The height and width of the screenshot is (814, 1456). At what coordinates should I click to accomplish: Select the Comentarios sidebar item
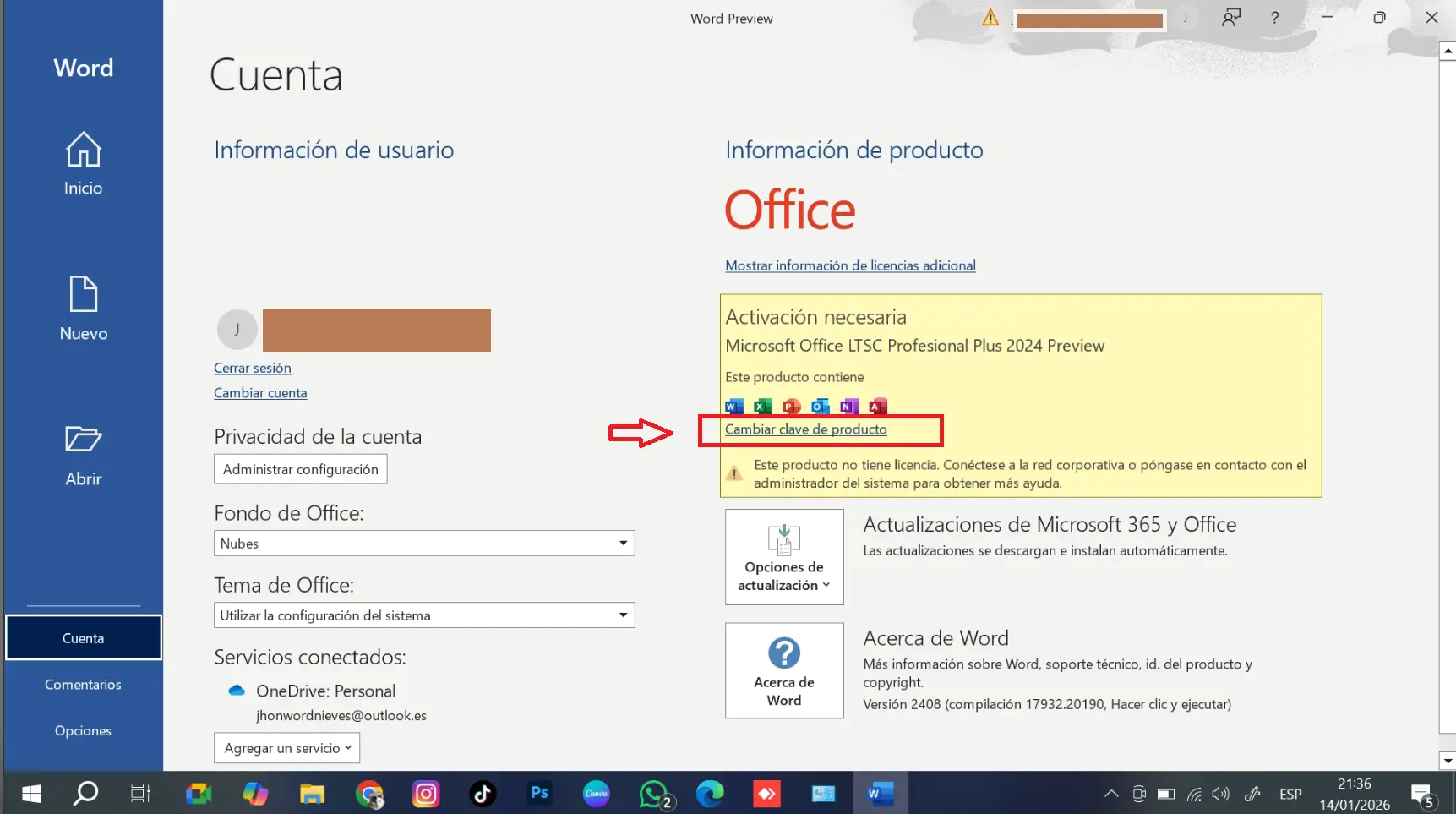click(x=83, y=685)
